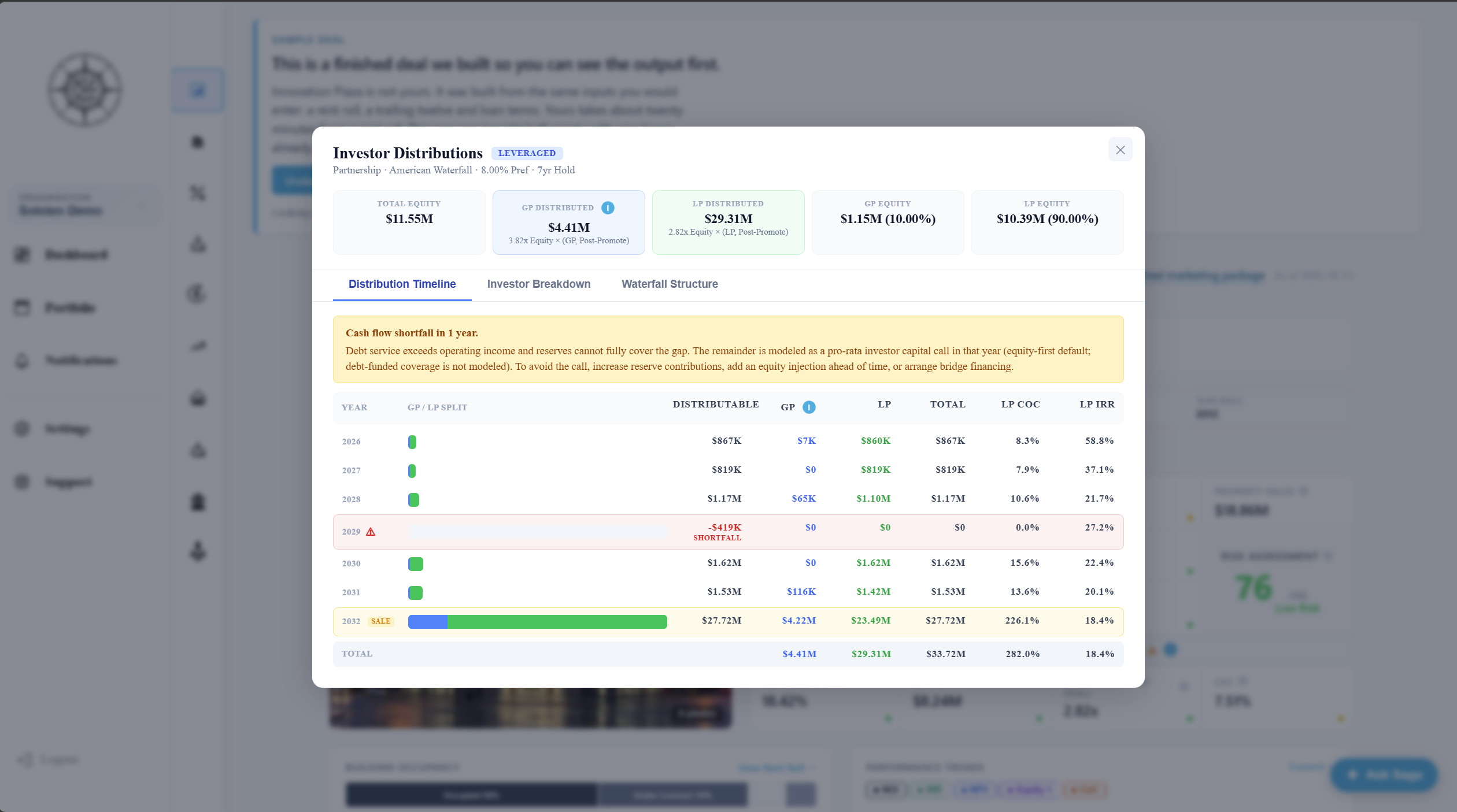Click the 2030 GP/LP split bar
Screen dimensions: 1457x812
point(416,564)
